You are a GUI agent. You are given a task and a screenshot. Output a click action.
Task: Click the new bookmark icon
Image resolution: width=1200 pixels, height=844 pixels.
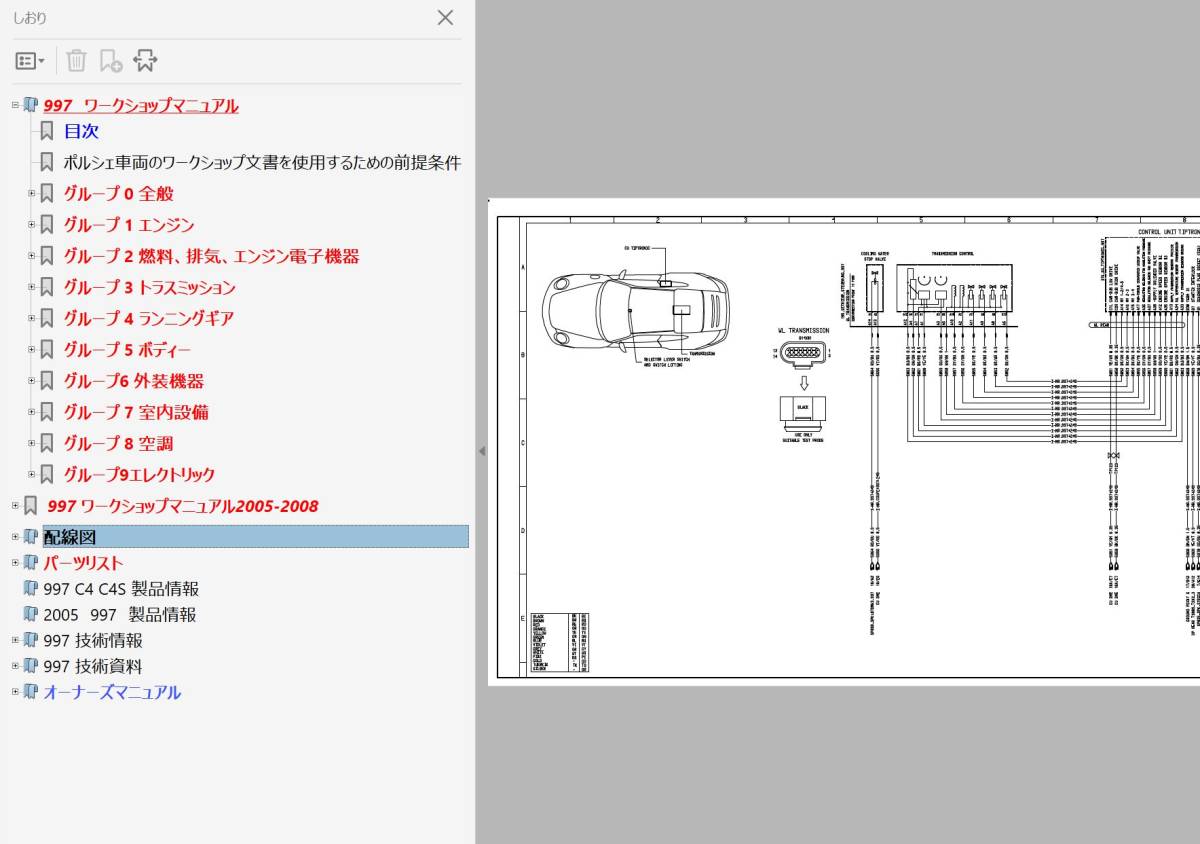coord(110,61)
